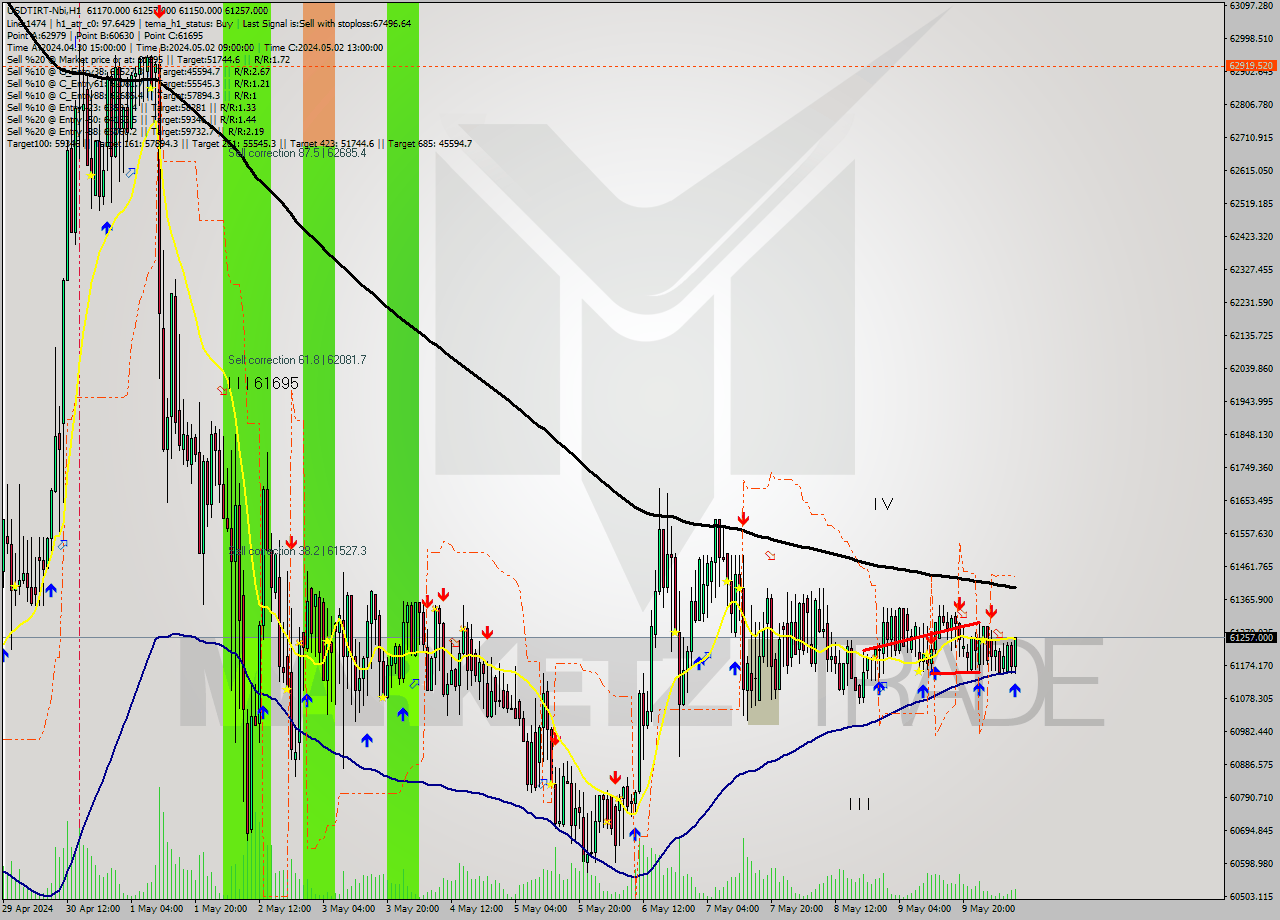1280x920 pixels.
Task: Click the 'Time C:2024.05.02 13:00:00' text
Action: [325, 47]
